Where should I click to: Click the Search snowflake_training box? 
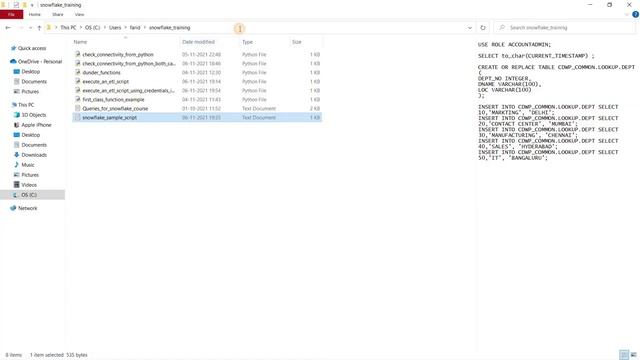[564, 28]
